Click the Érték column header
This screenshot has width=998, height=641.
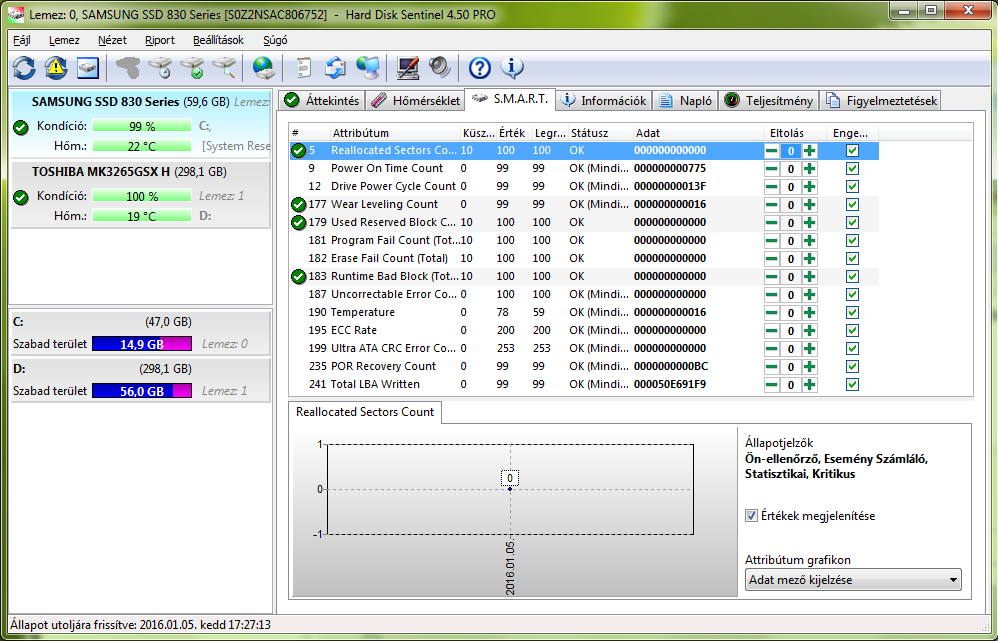(x=514, y=133)
